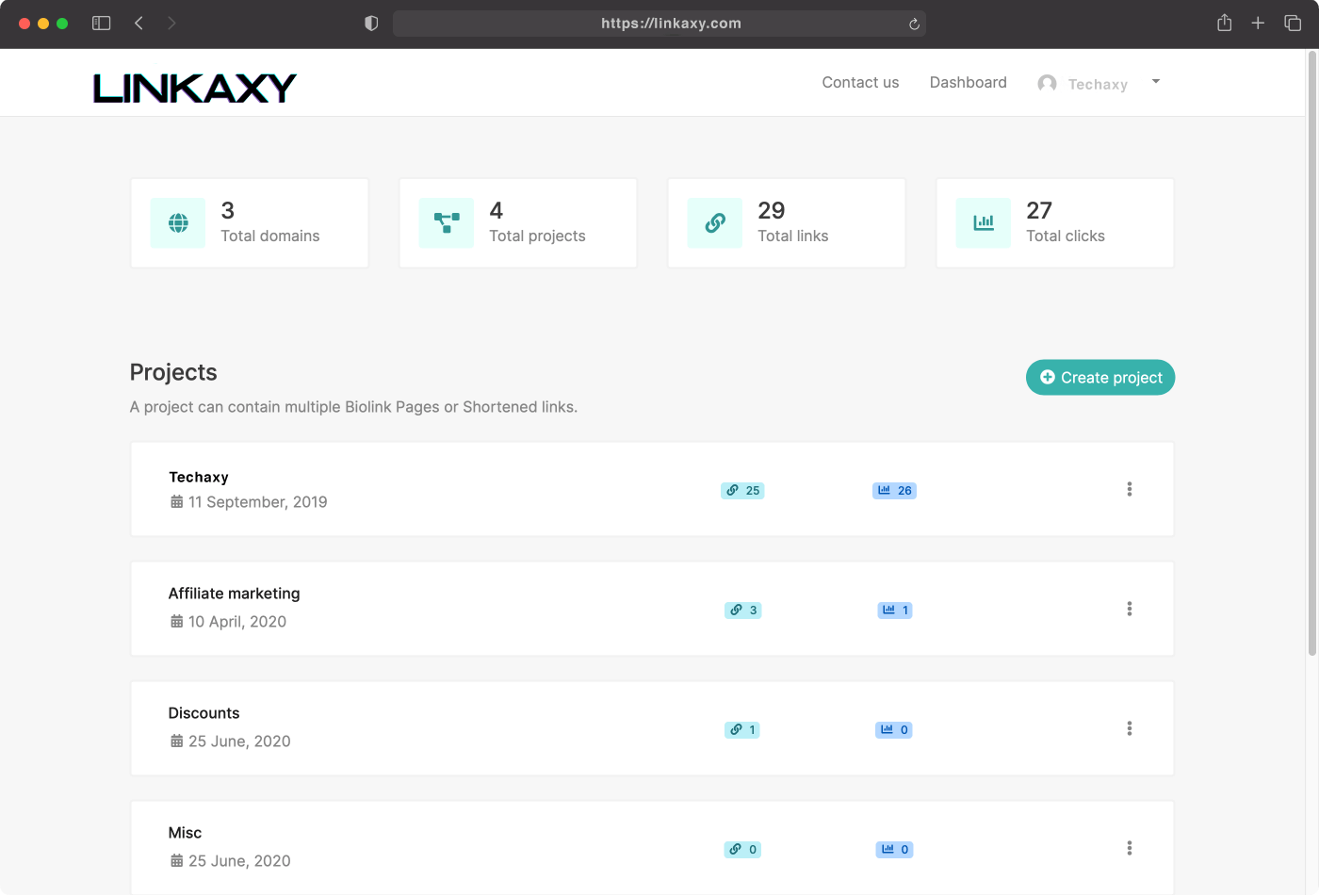Click the Misc project clicks badge
Screen dimensions: 1319x896
pyautogui.click(x=894, y=850)
